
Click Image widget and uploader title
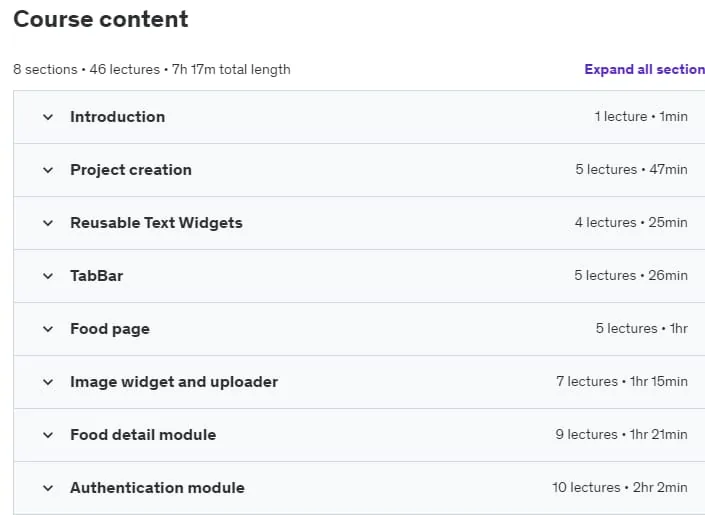174,382
